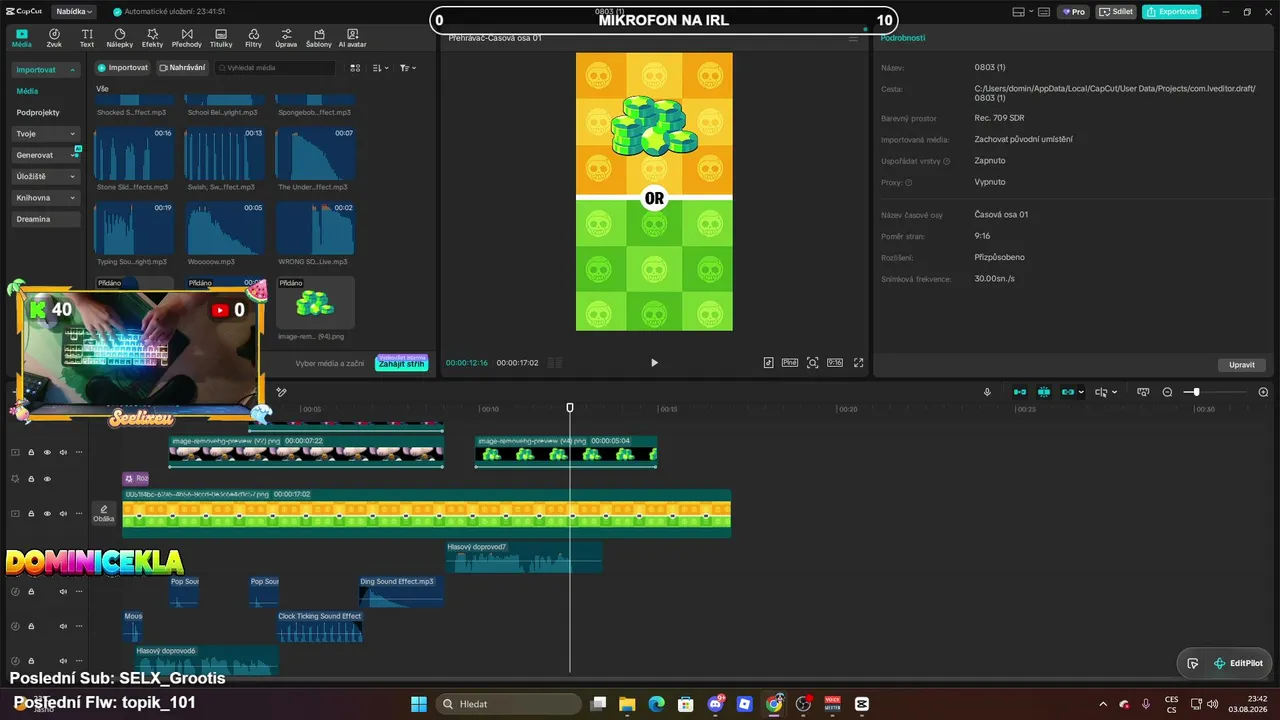
Task: Click the Nahrávání record button
Action: click(x=182, y=68)
